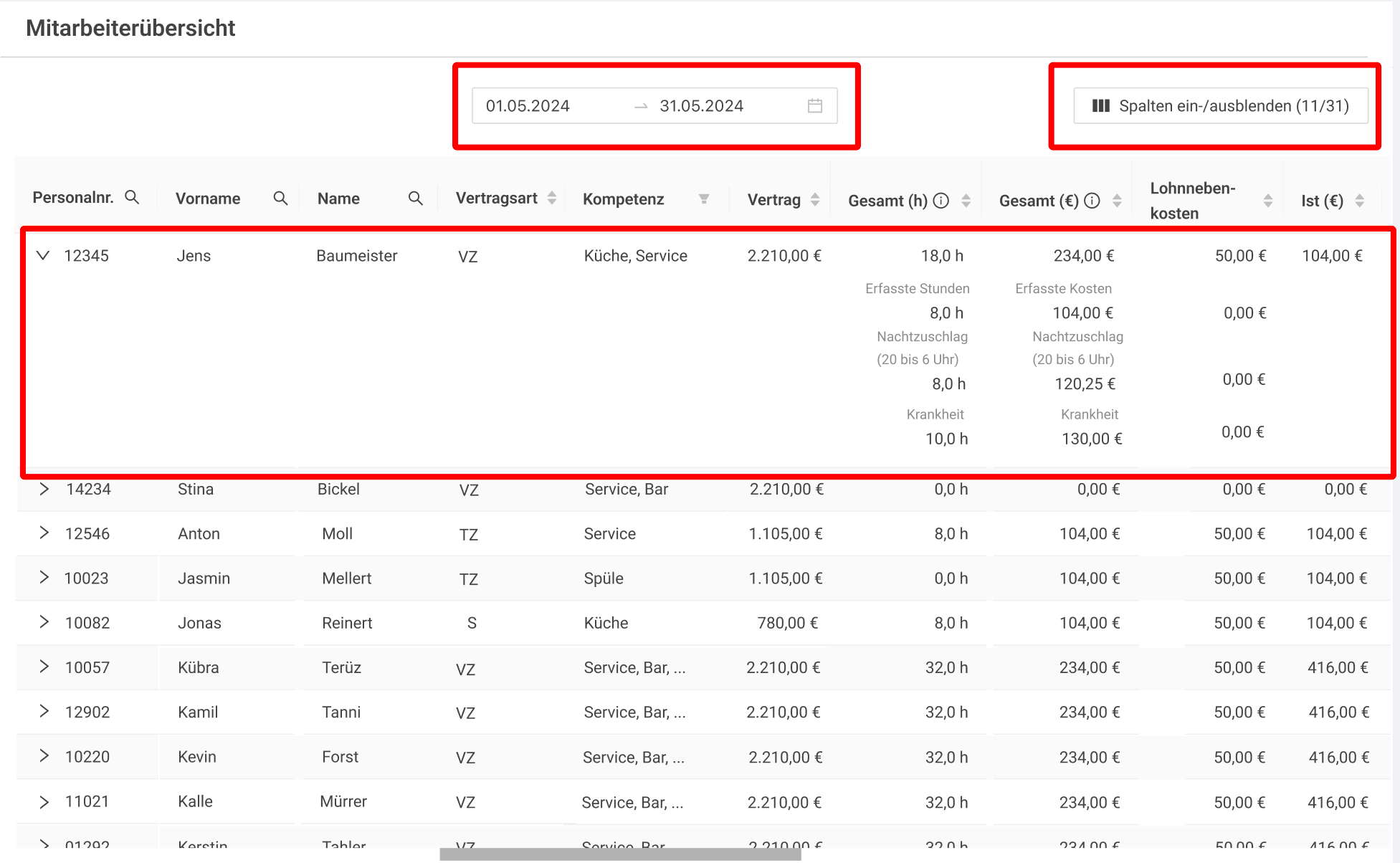1400x863 pixels.
Task: Expand Kübra Terüz details
Action: click(x=44, y=667)
